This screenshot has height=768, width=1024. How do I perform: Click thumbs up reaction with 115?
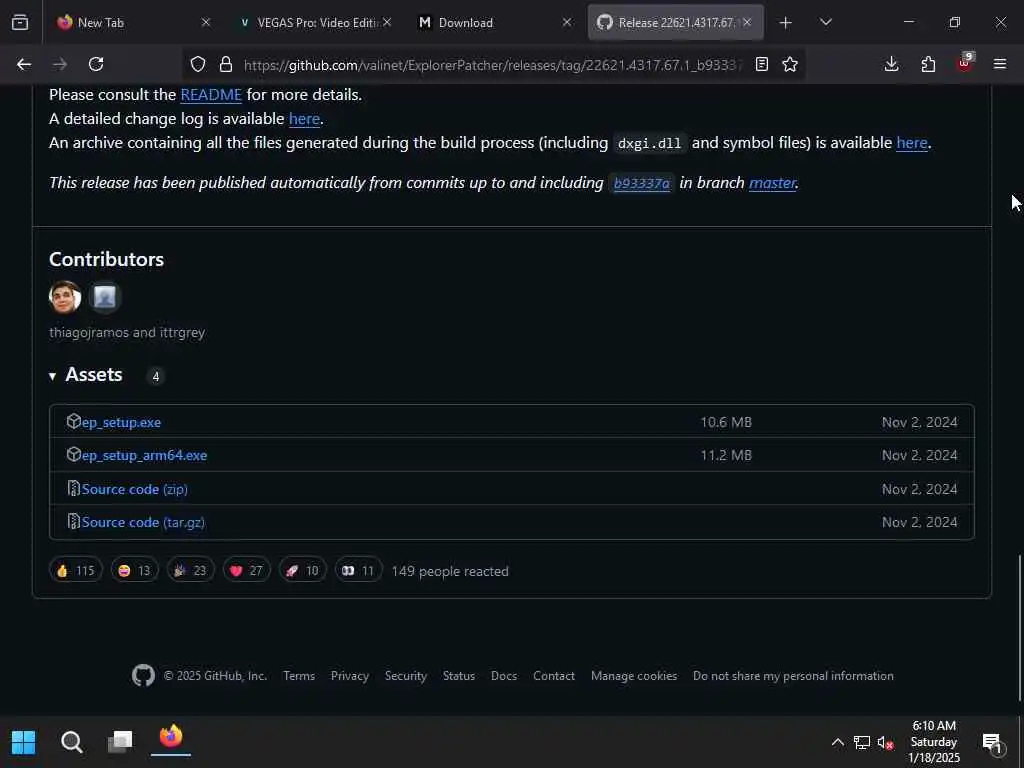[76, 571]
